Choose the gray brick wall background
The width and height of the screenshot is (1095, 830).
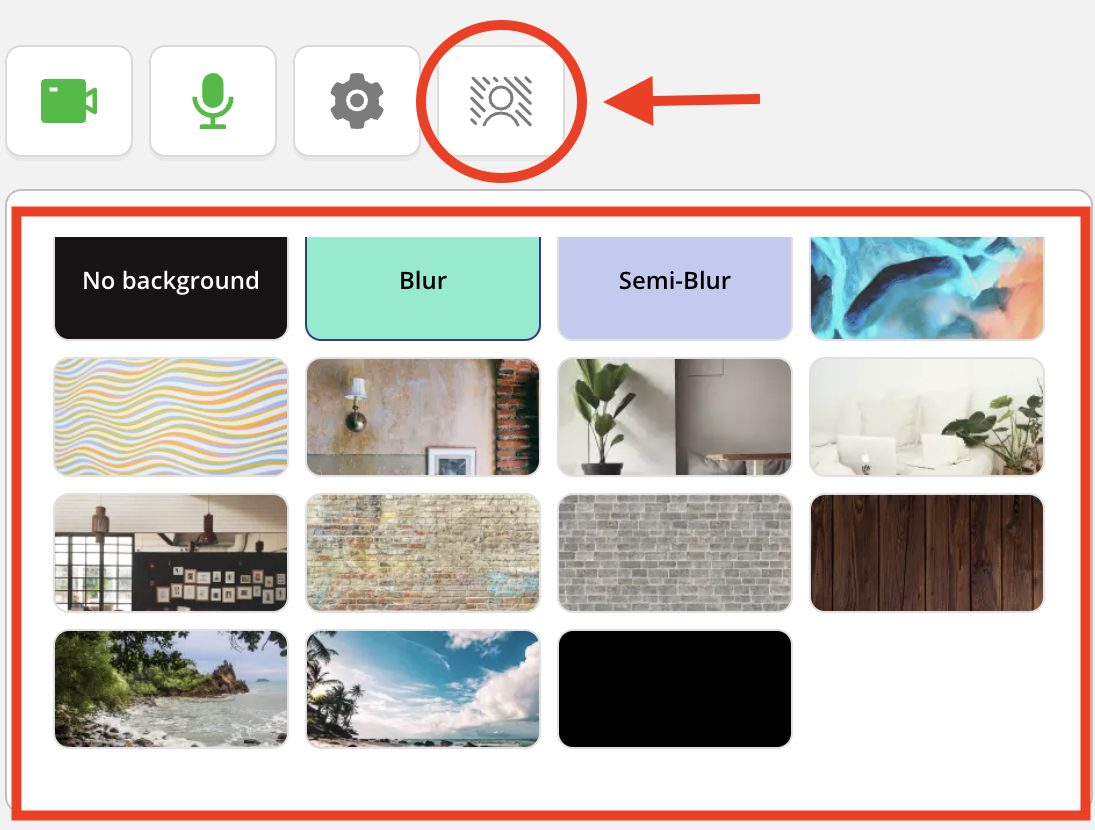[x=675, y=553]
